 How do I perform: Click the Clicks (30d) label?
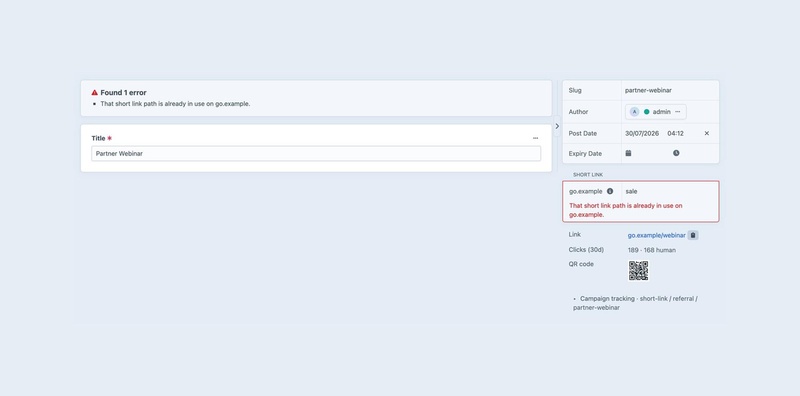pyautogui.click(x=586, y=250)
